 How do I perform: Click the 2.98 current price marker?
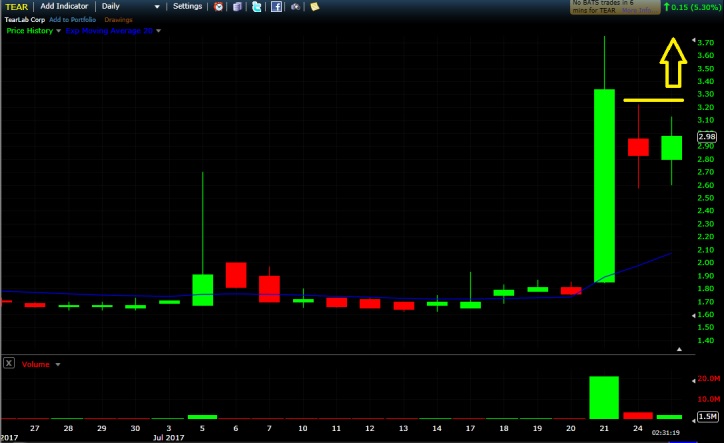point(706,137)
